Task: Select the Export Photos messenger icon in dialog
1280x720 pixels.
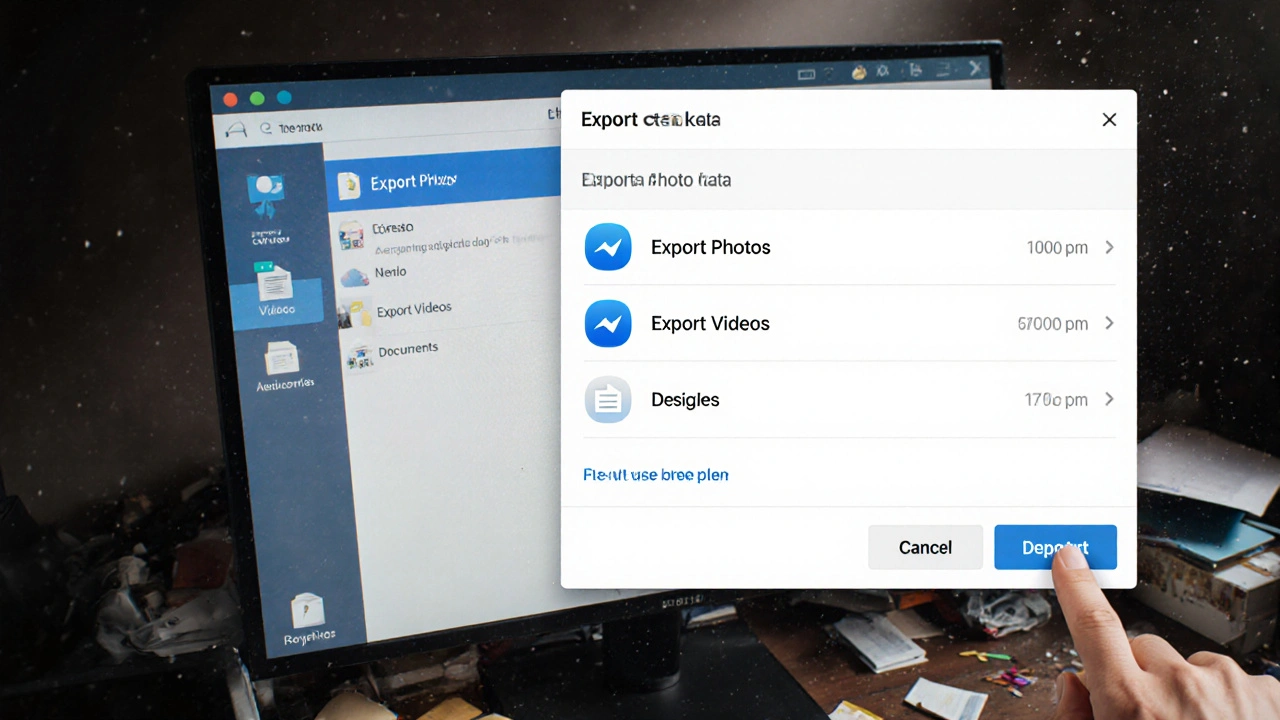Action: [608, 247]
